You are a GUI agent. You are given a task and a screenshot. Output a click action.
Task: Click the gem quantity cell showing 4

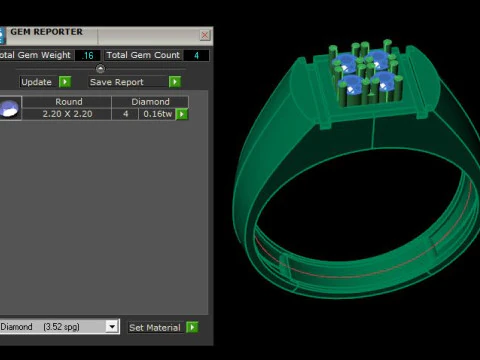pyautogui.click(x=125, y=114)
